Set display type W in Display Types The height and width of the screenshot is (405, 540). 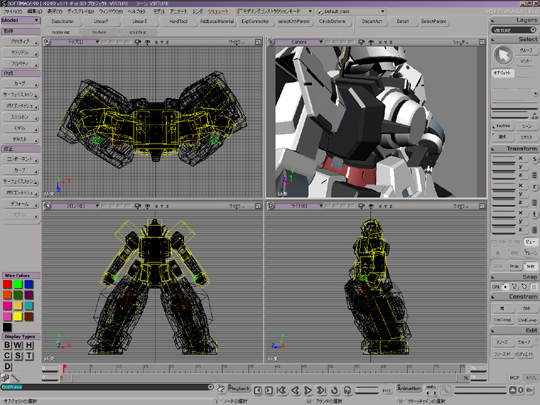[x=18, y=345]
